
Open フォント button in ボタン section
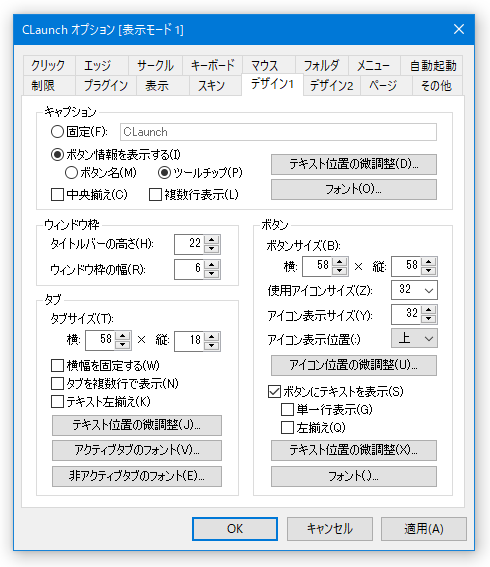pos(354,476)
